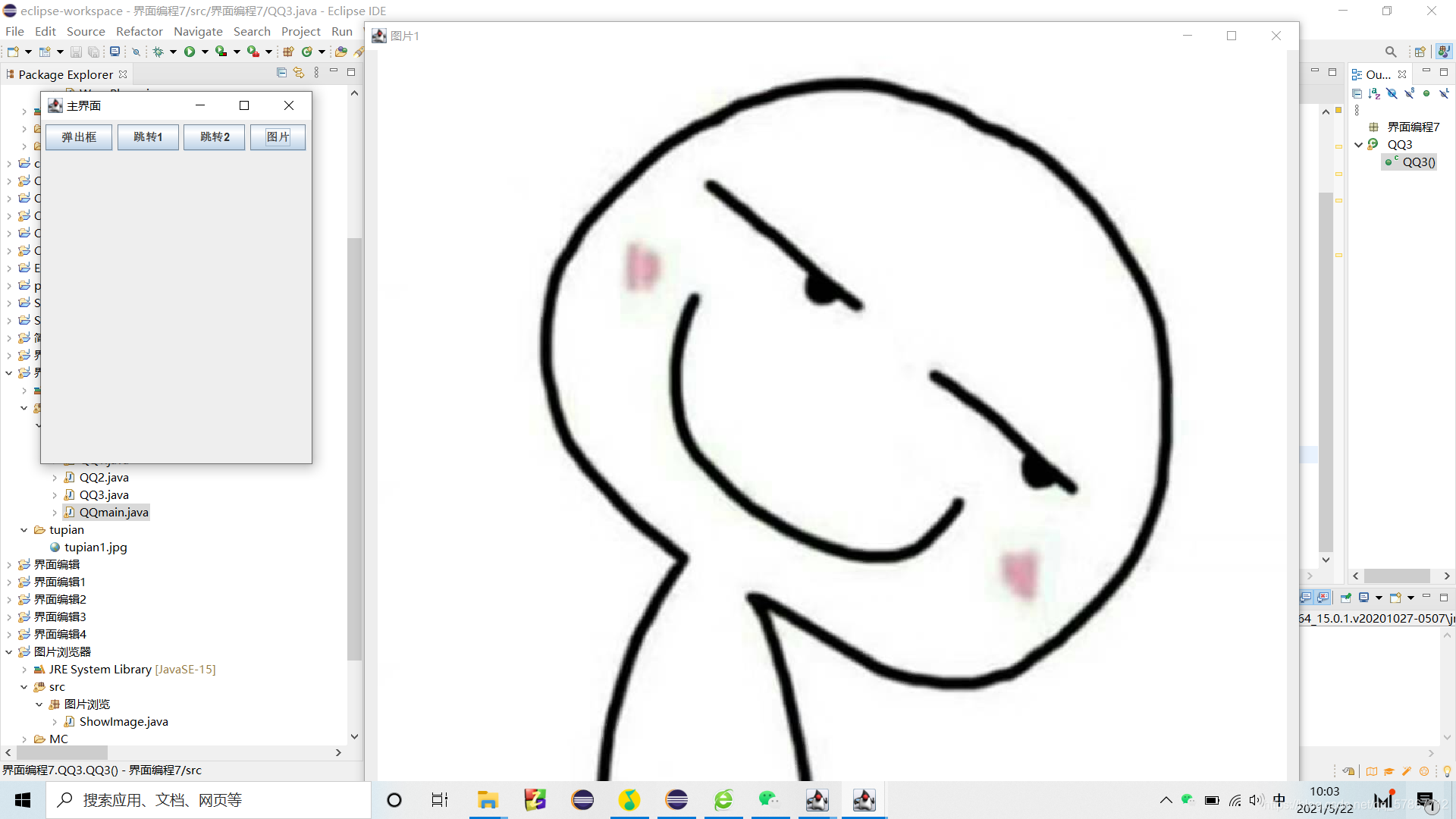Select QQmain.java in Package Explorer
Viewport: 1456px width, 819px height.
[114, 513]
